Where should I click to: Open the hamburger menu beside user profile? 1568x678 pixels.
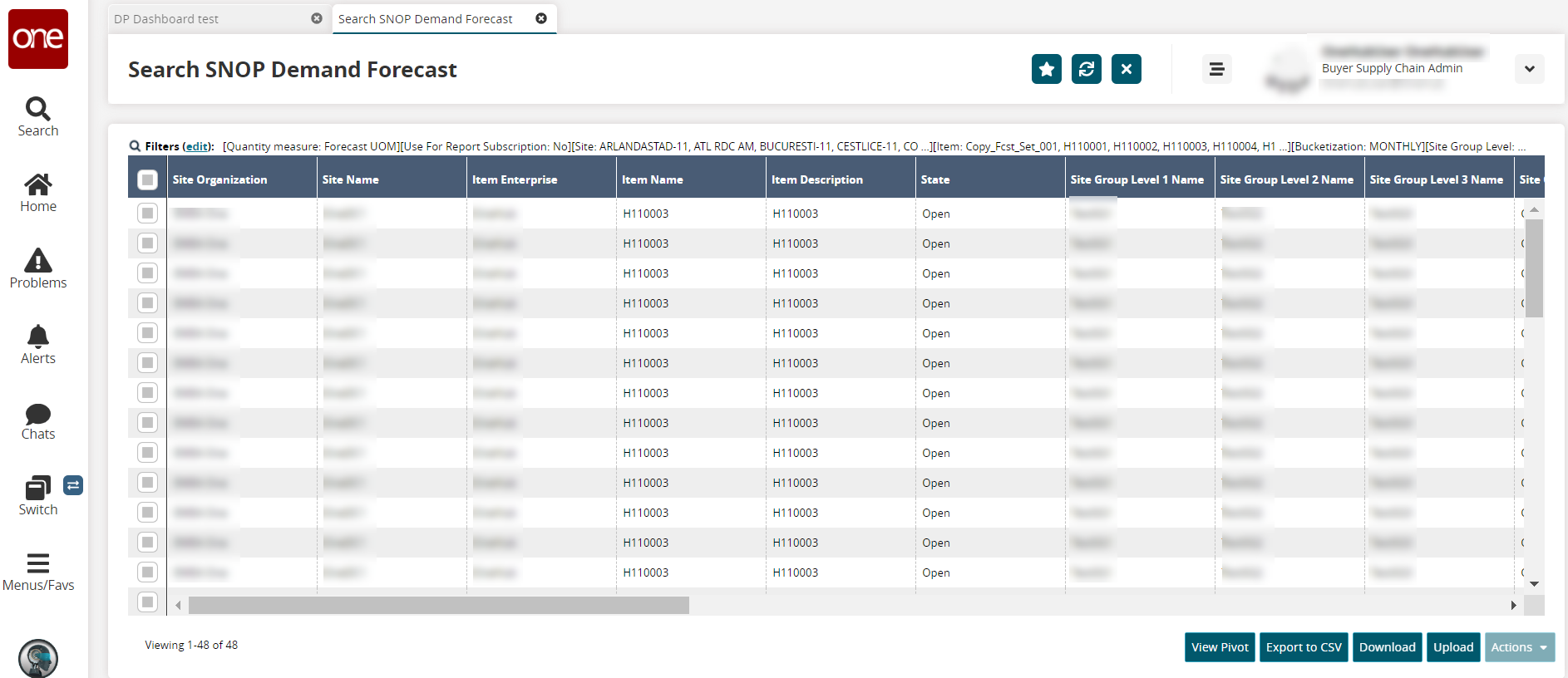coord(1215,69)
